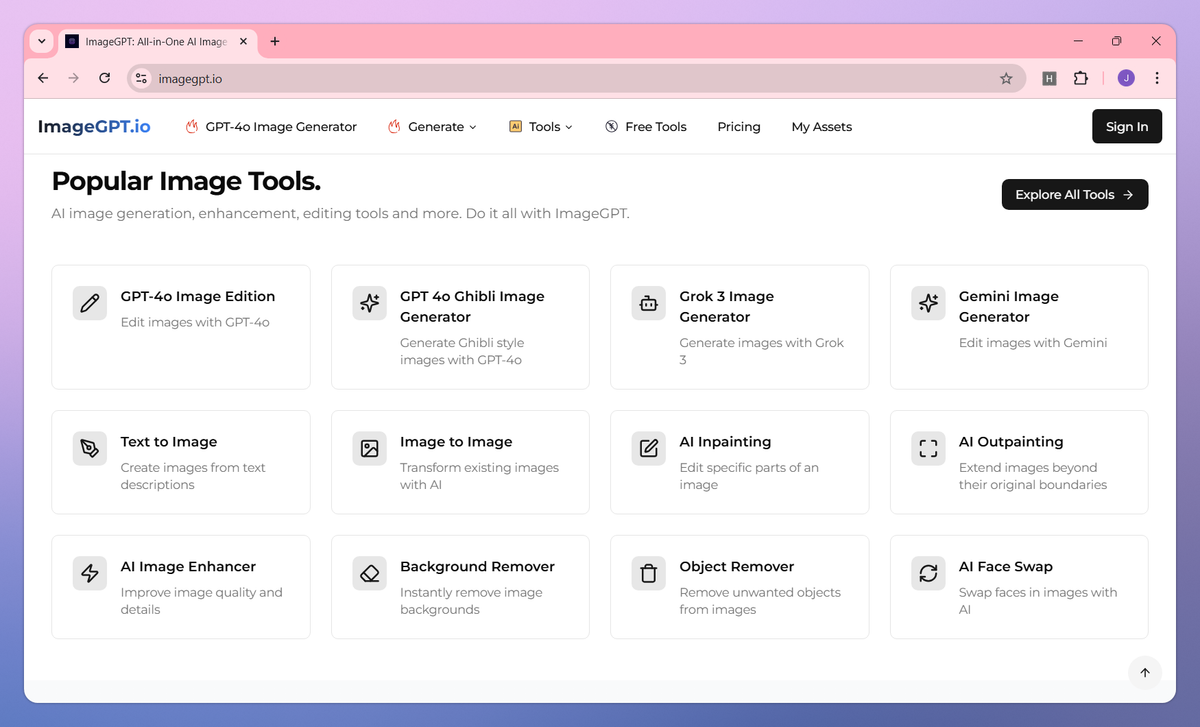Click the Ghibli Image Generator sparkles icon
This screenshot has width=1200, height=727.
[x=369, y=303]
